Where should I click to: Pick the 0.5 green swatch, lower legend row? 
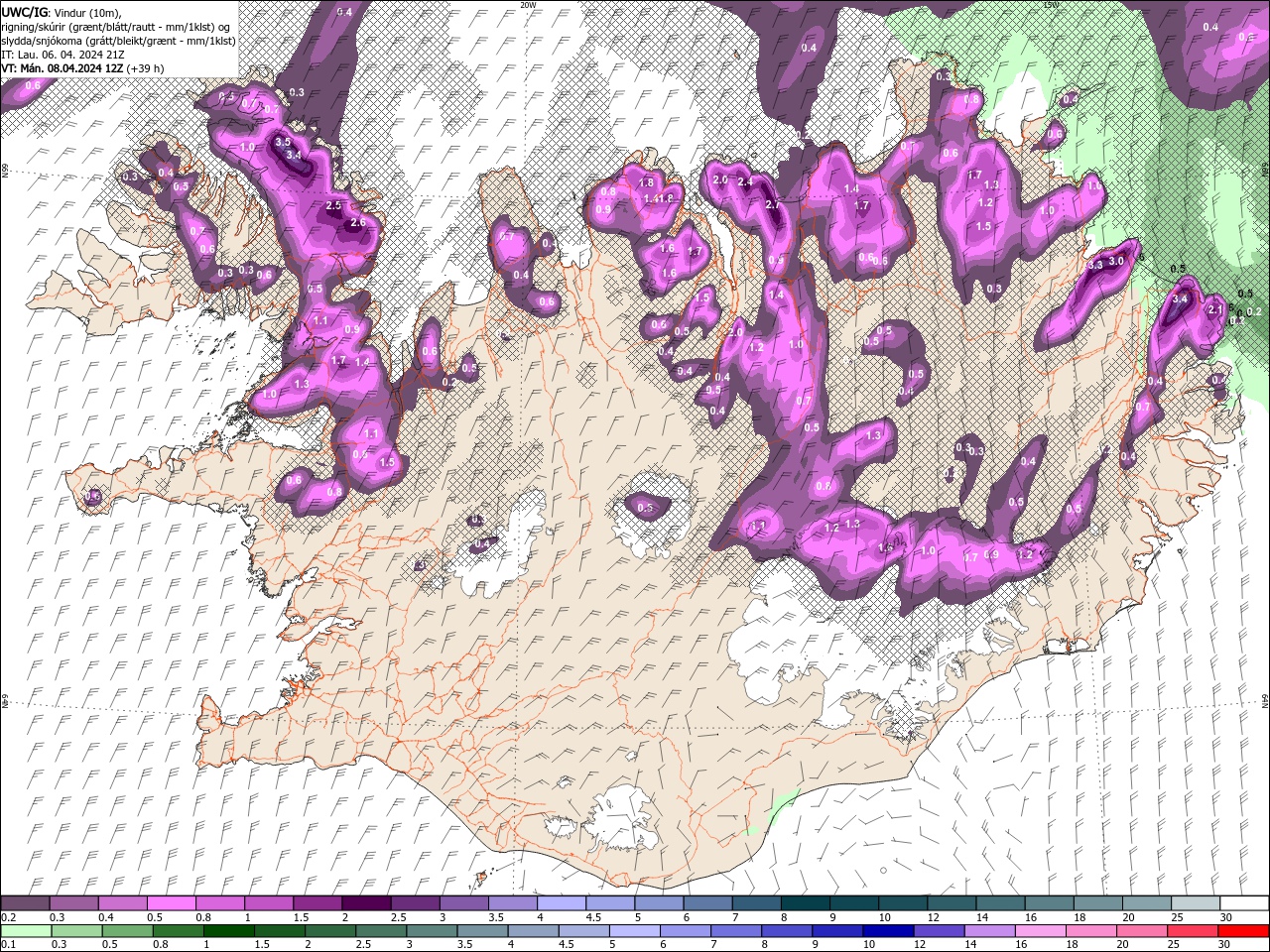click(x=127, y=931)
